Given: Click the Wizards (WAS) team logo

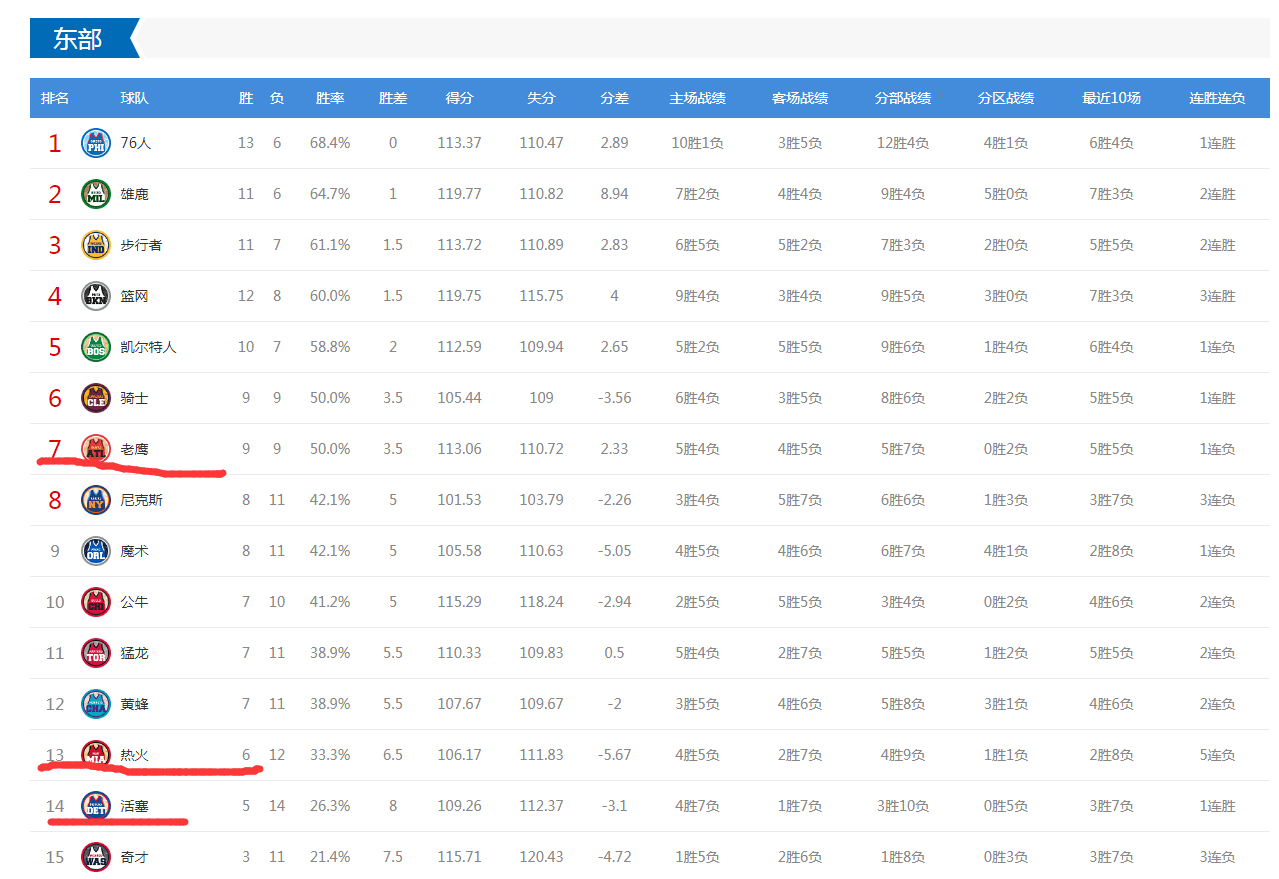Looking at the screenshot, I should 96,857.
